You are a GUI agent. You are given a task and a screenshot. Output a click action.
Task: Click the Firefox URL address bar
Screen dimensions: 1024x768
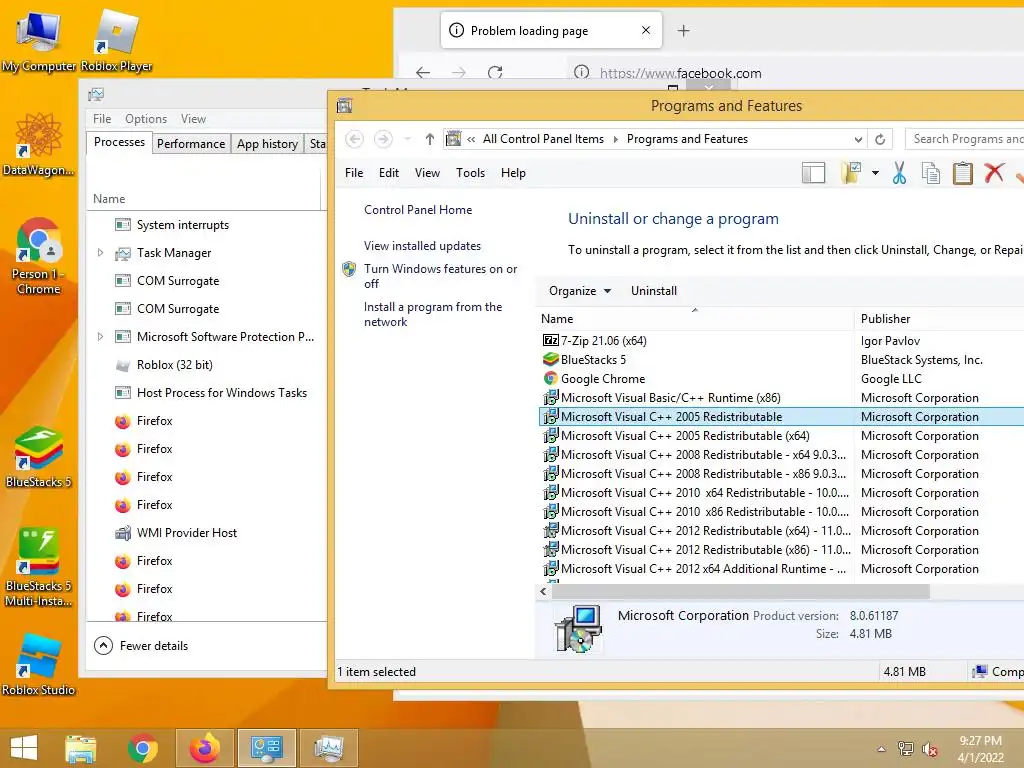pyautogui.click(x=795, y=72)
